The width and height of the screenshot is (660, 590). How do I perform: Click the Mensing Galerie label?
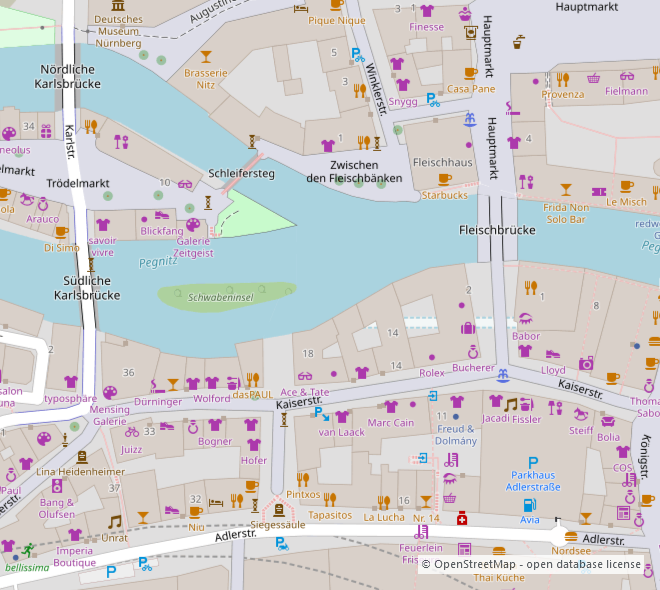(109, 415)
